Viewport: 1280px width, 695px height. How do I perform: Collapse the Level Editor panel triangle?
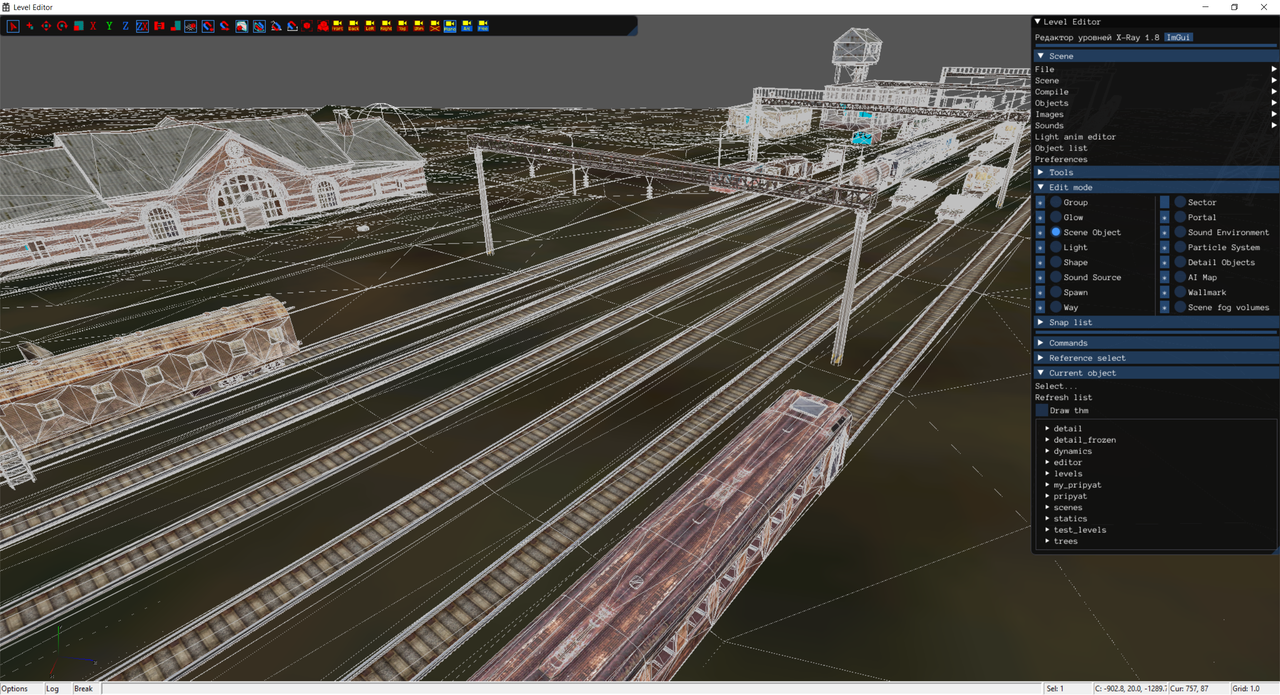(1037, 21)
